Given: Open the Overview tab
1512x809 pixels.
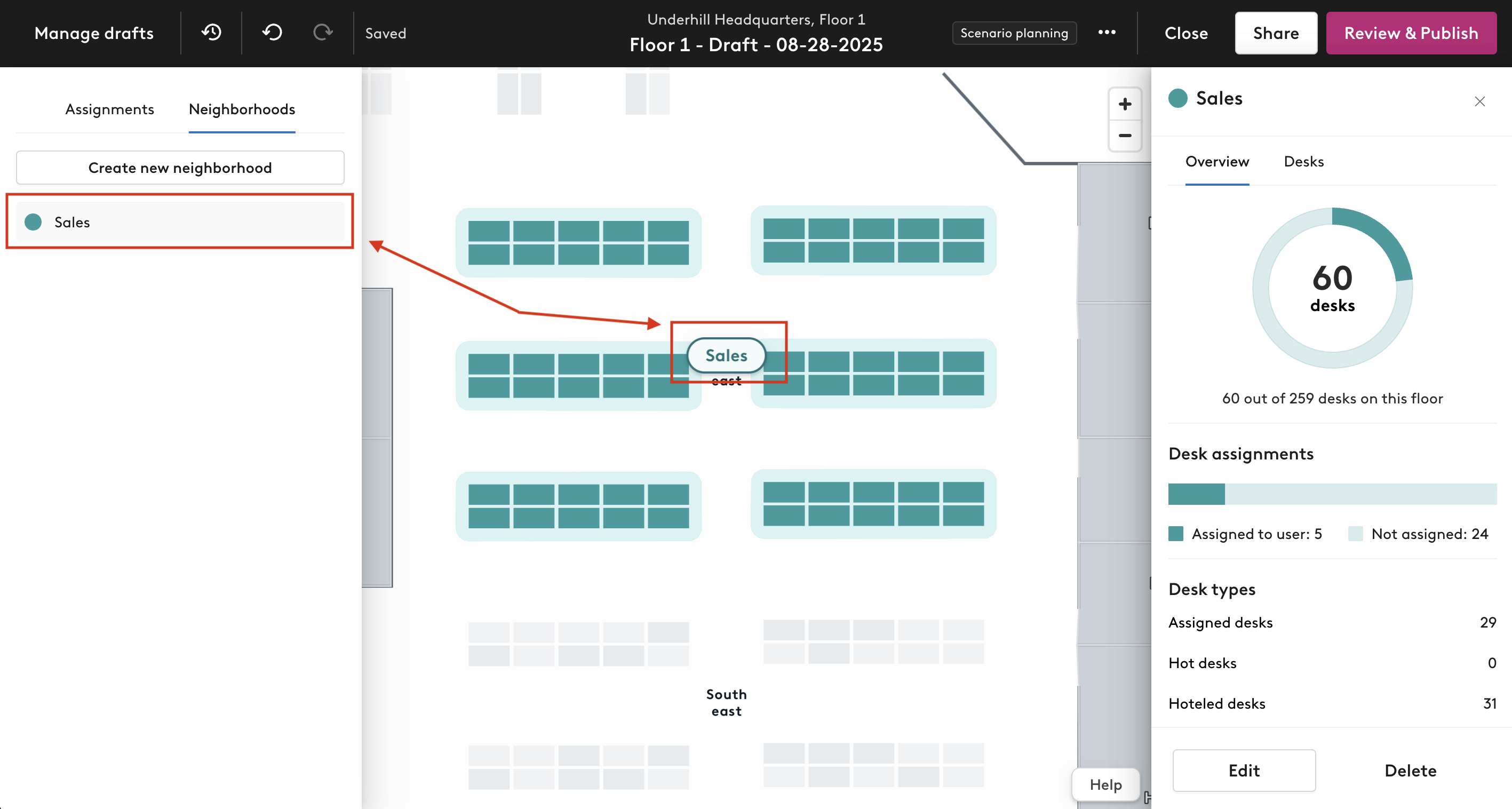Looking at the screenshot, I should [x=1217, y=162].
